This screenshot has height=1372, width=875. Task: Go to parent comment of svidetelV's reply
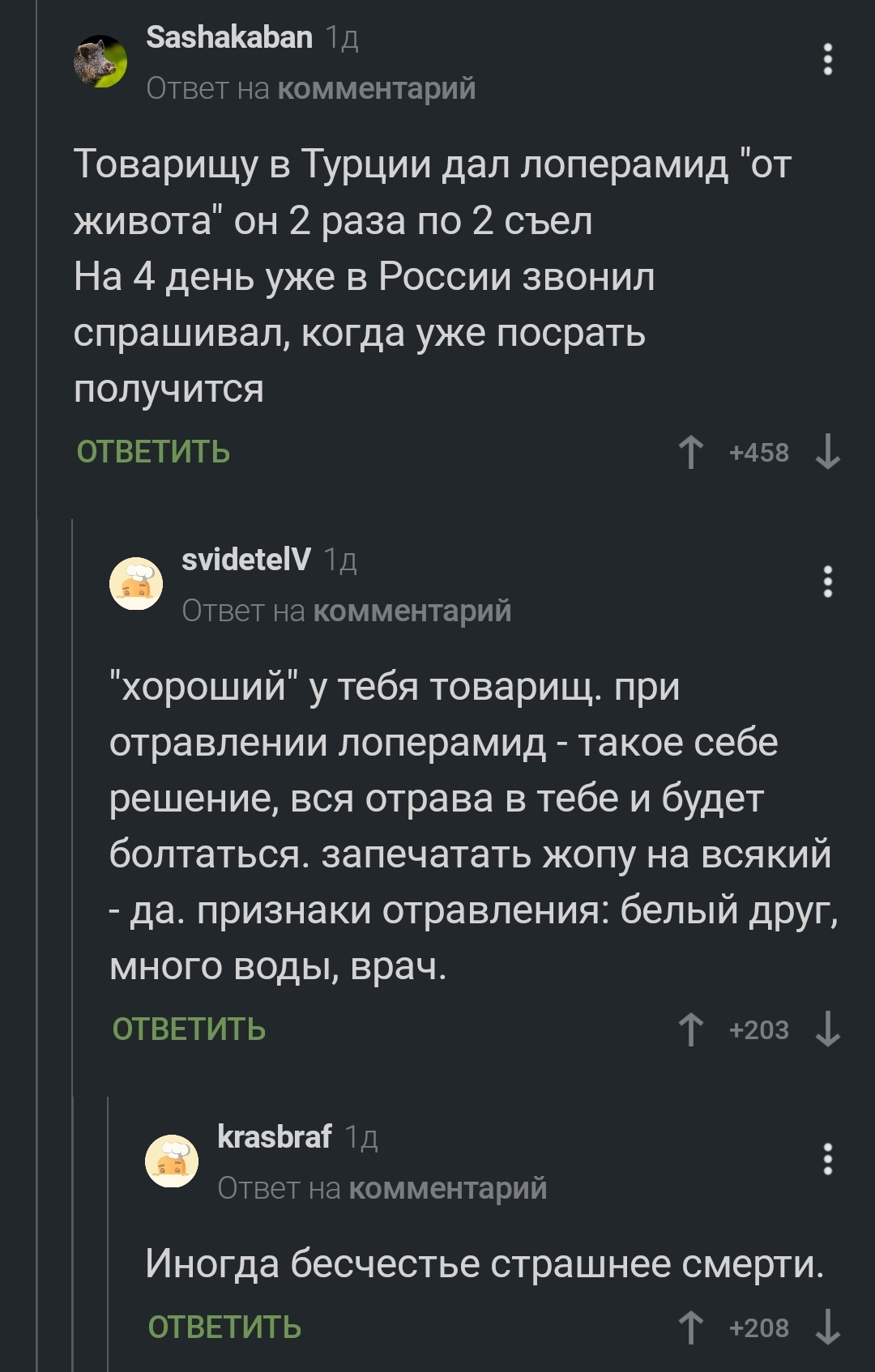click(x=412, y=611)
